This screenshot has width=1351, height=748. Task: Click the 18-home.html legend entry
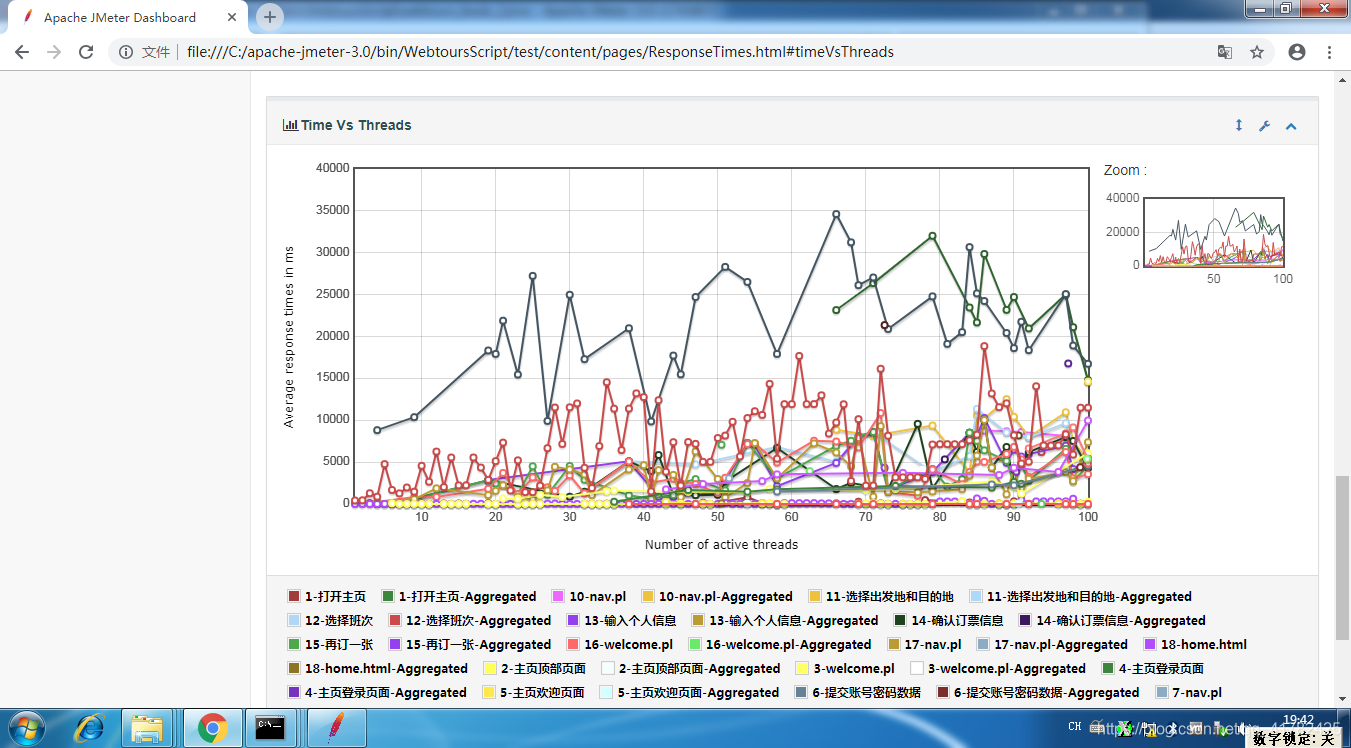click(1194, 645)
